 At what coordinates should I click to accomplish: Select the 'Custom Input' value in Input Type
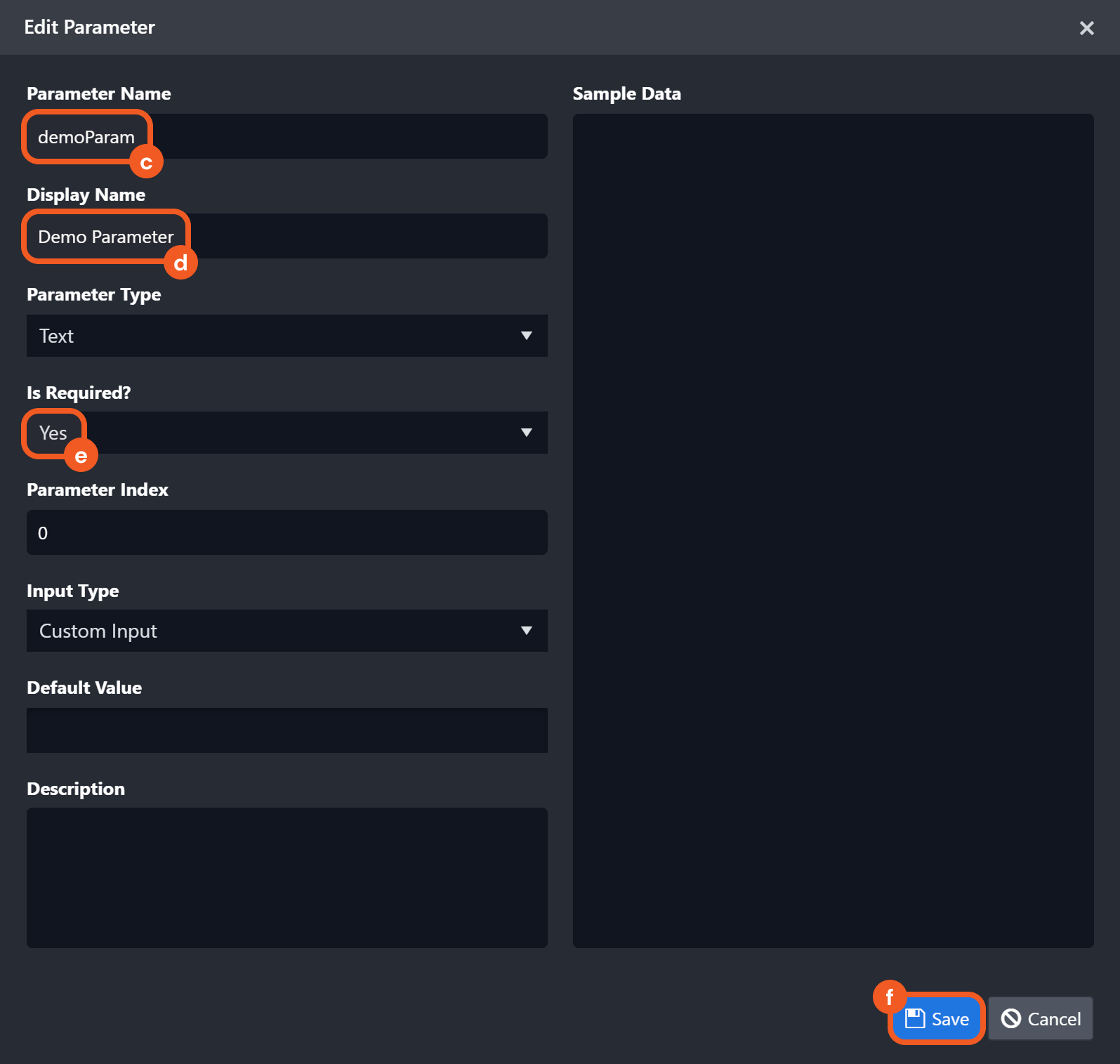pos(98,631)
